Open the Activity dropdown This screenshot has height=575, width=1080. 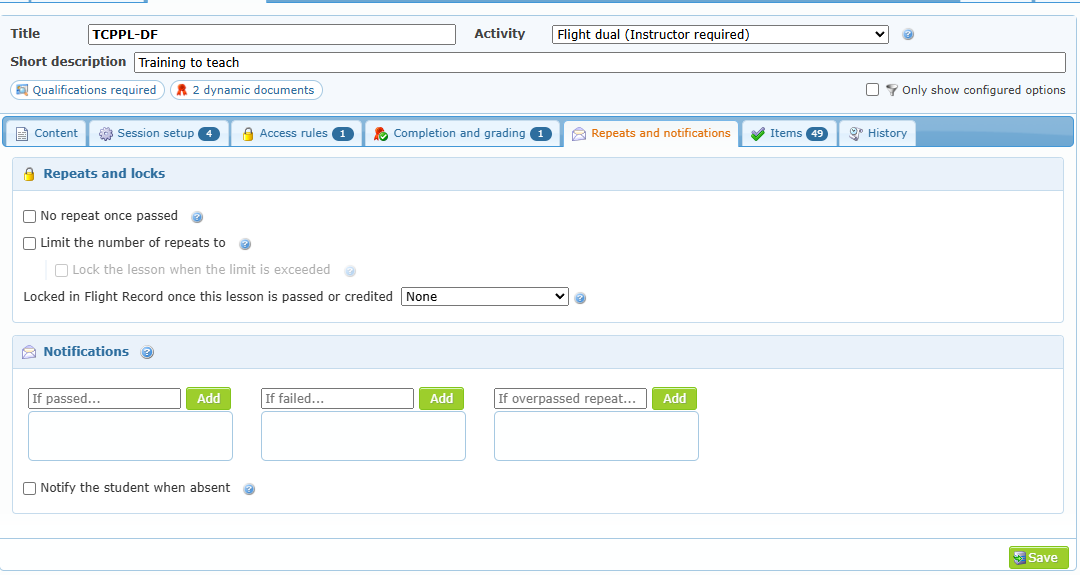click(x=720, y=34)
